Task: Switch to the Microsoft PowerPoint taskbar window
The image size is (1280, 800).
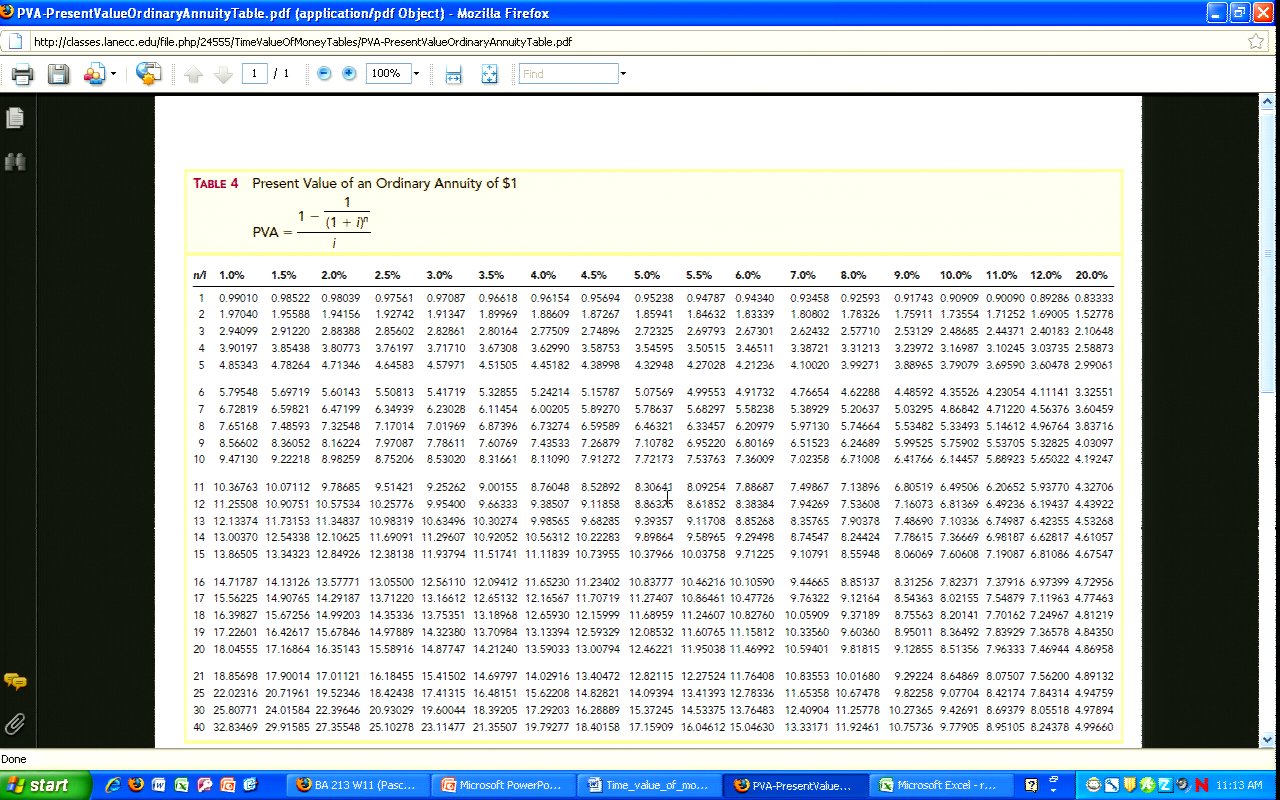Action: tap(505, 785)
